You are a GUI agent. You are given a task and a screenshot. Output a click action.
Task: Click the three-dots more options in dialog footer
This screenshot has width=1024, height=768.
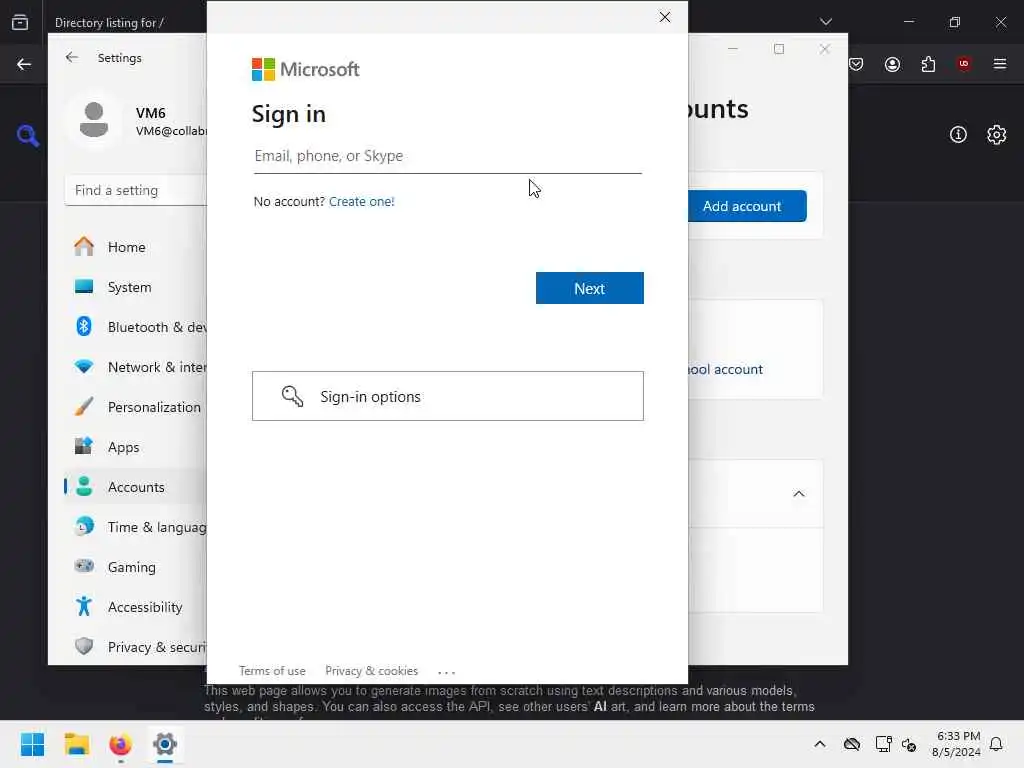447,671
